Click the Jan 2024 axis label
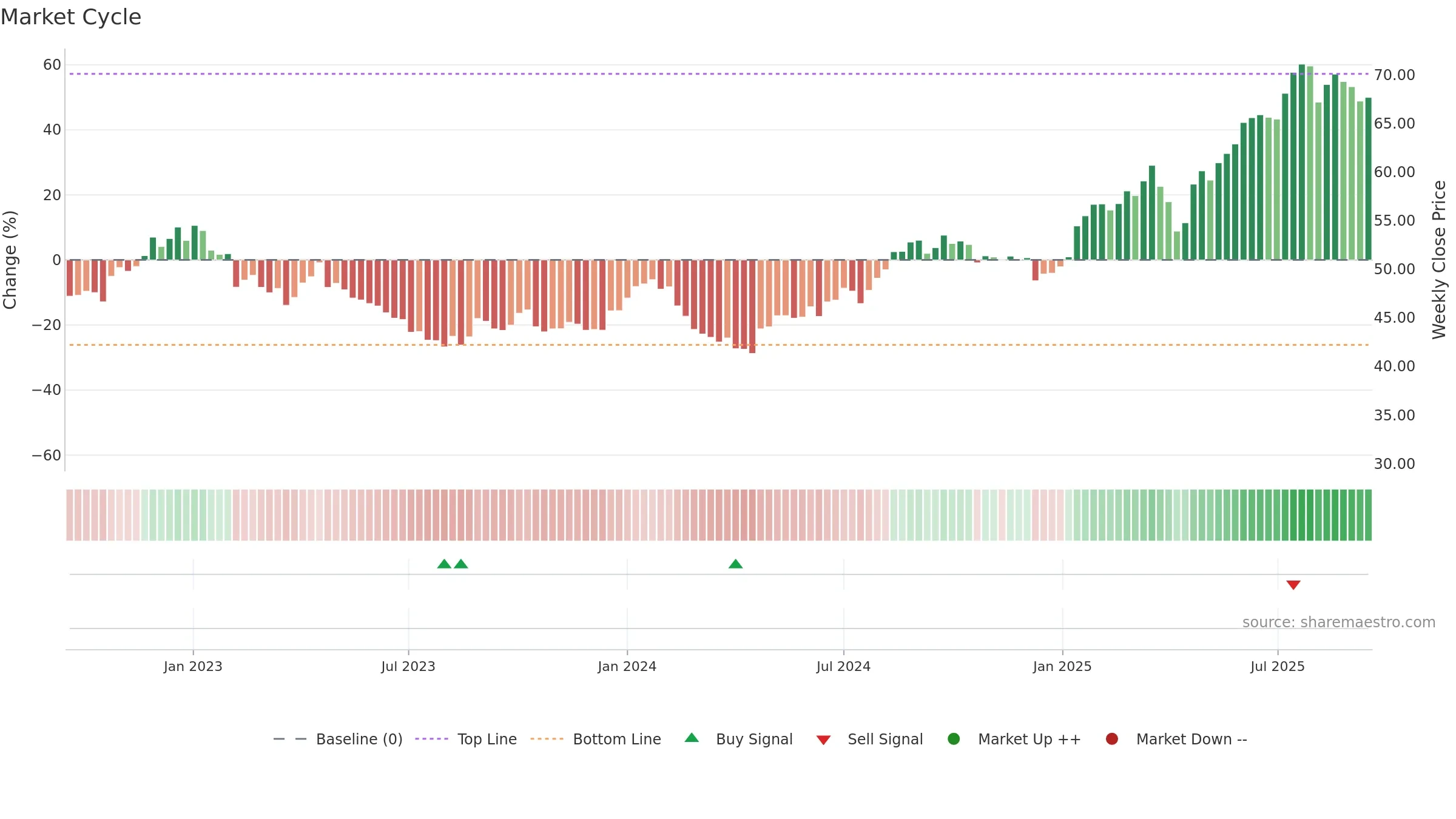Viewport: 1456px width, 819px height. (627, 666)
